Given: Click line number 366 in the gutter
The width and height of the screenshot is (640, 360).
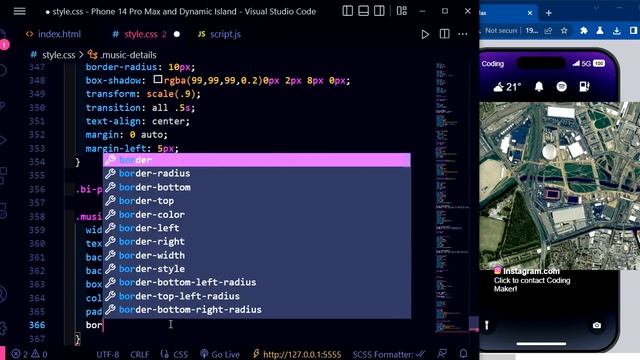Looking at the screenshot, I should pos(37,325).
